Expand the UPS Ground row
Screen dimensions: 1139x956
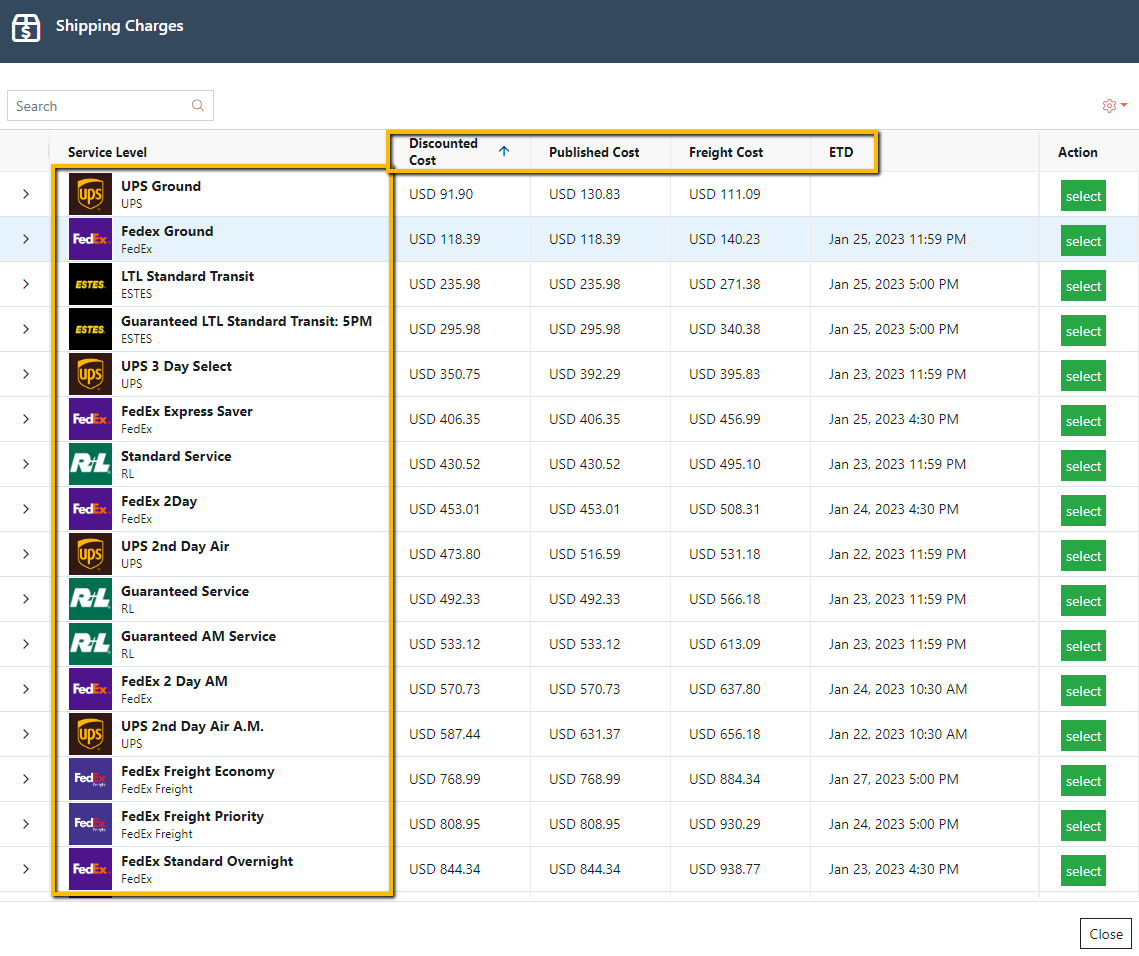[25, 194]
